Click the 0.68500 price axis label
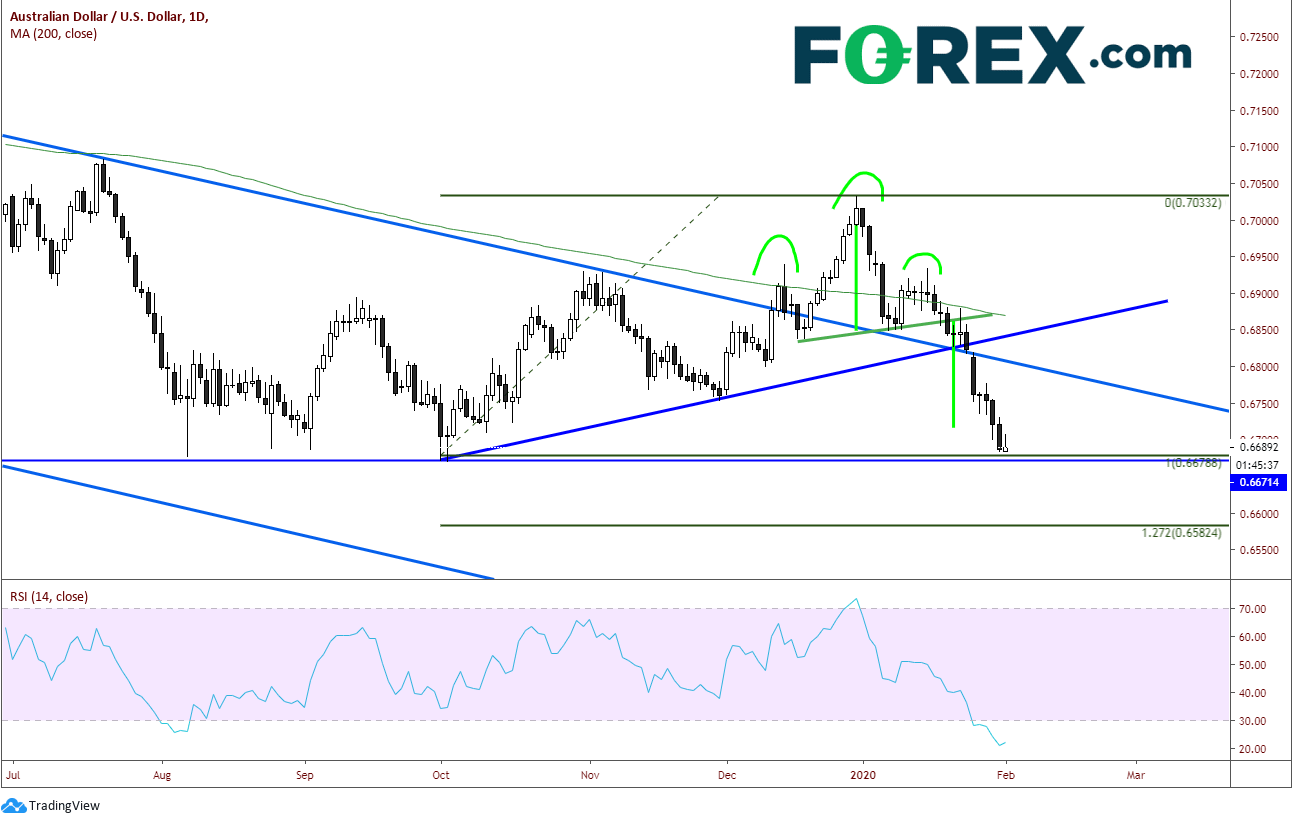Image resolution: width=1298 pixels, height=824 pixels. click(1259, 331)
